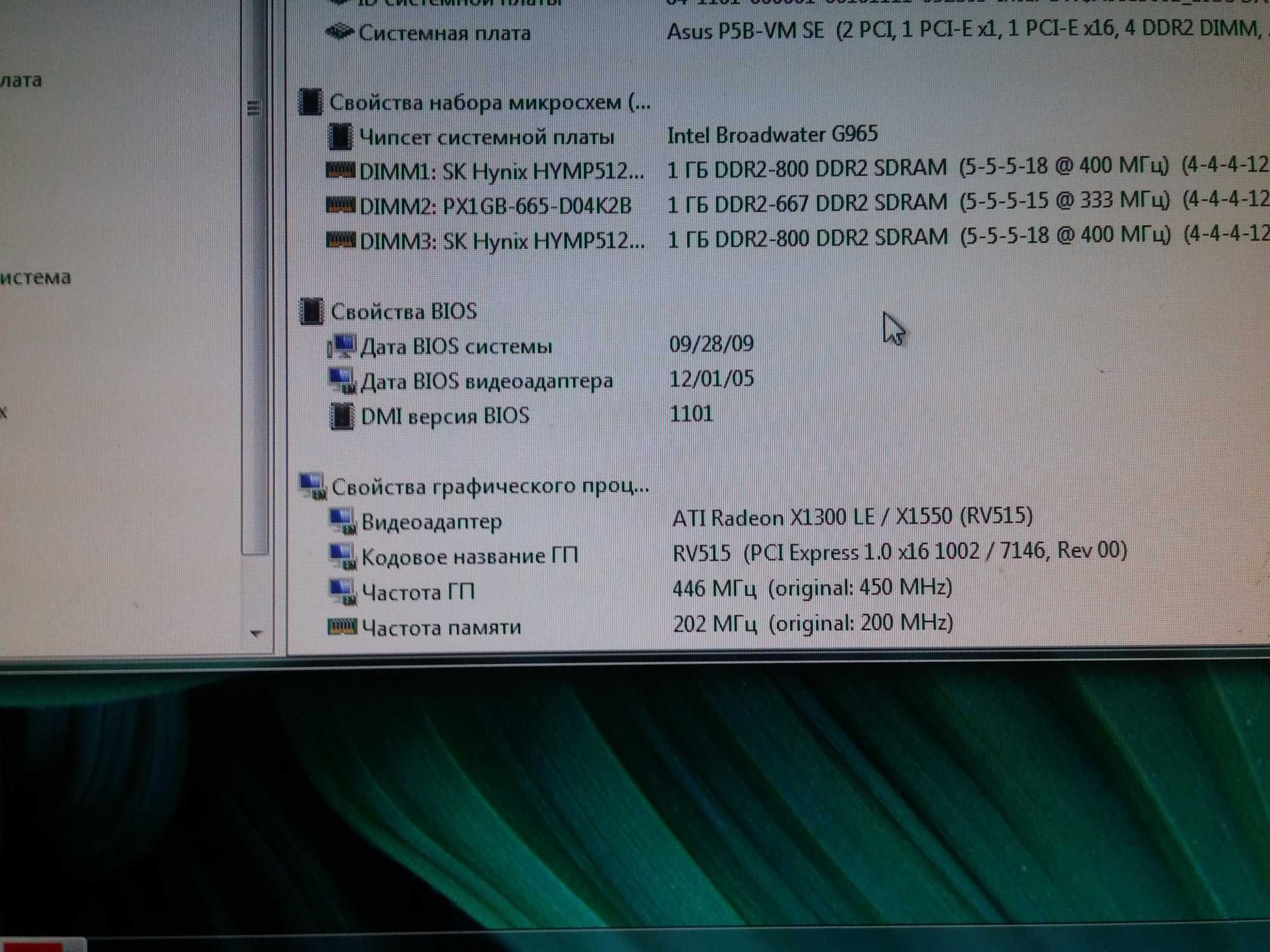Click the Дата BIOS системы icon
This screenshot has height=952, width=1270.
(x=342, y=346)
